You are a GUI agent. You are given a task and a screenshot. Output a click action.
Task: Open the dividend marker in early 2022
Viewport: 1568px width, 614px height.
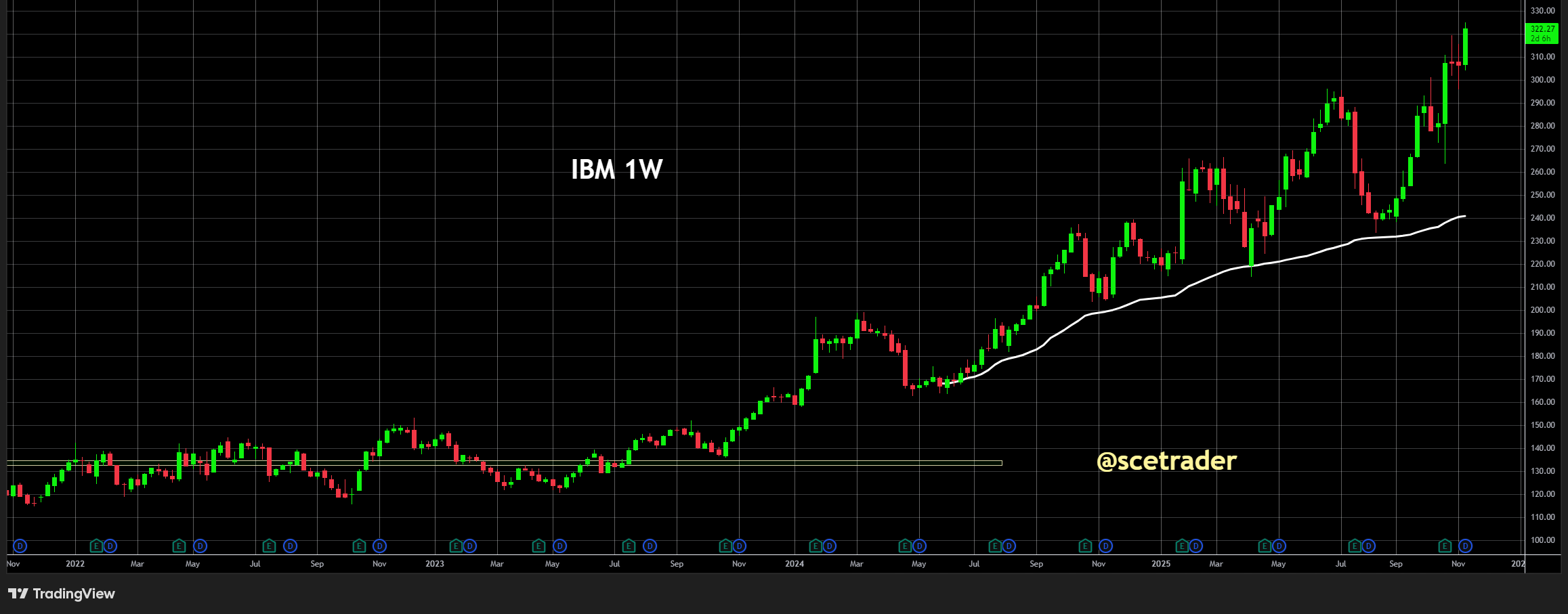(110, 546)
